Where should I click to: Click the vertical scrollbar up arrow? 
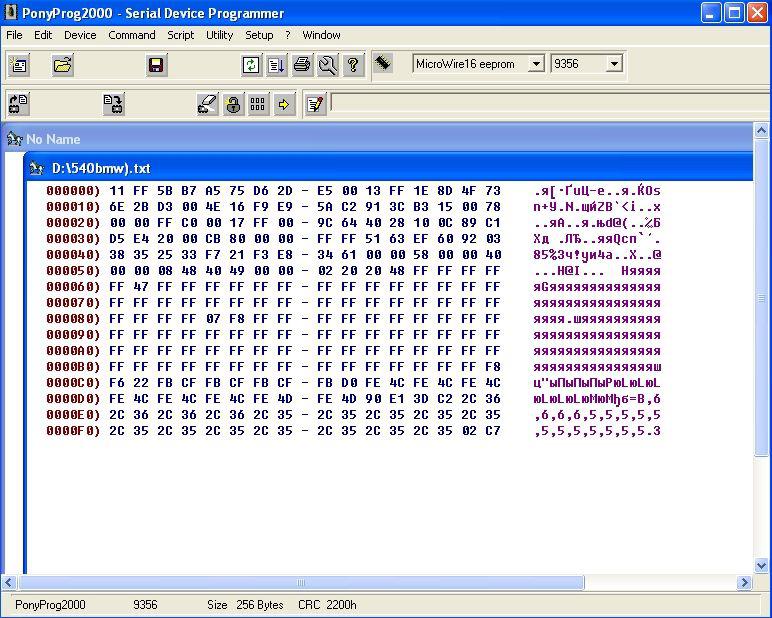click(x=761, y=130)
